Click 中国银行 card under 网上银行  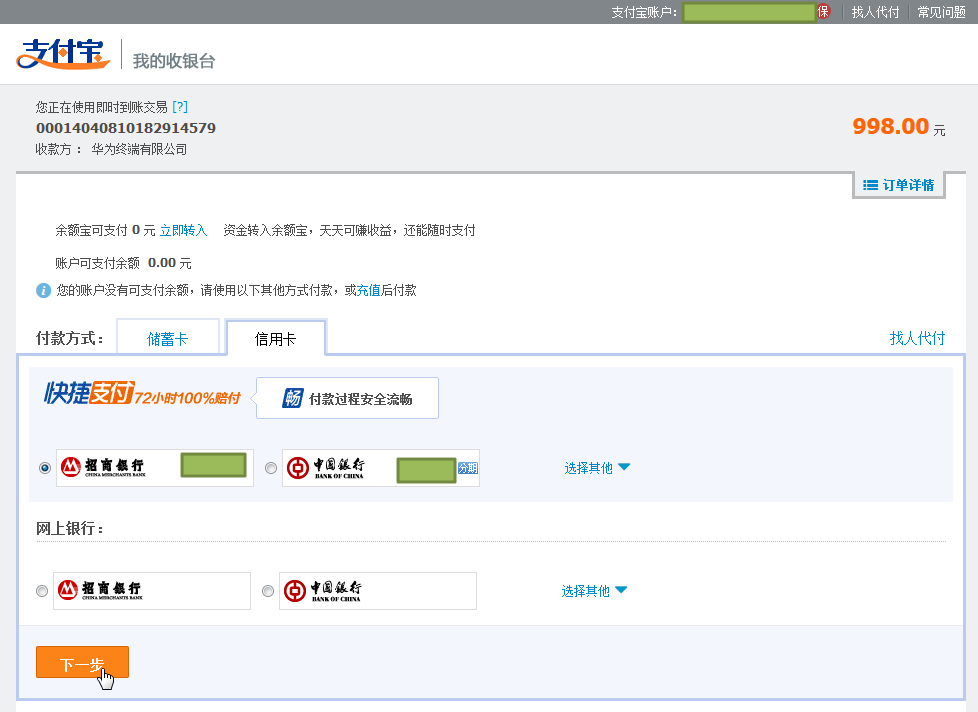click(x=377, y=590)
